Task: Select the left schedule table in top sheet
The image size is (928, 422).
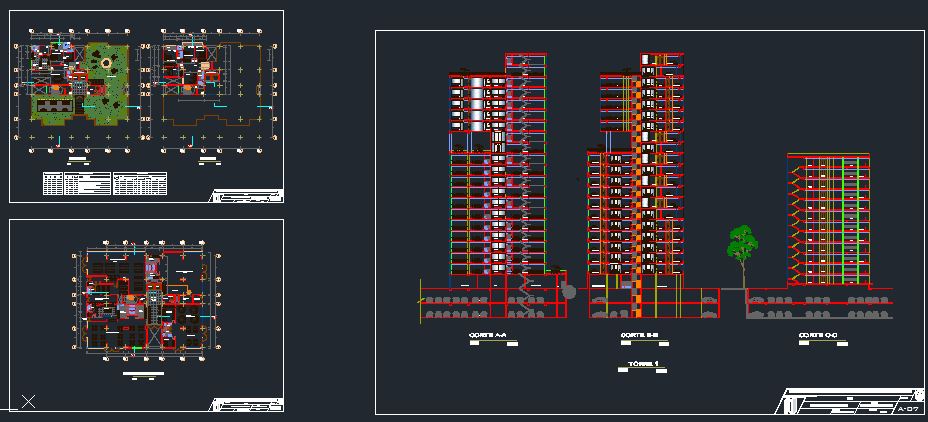Action: 75,183
